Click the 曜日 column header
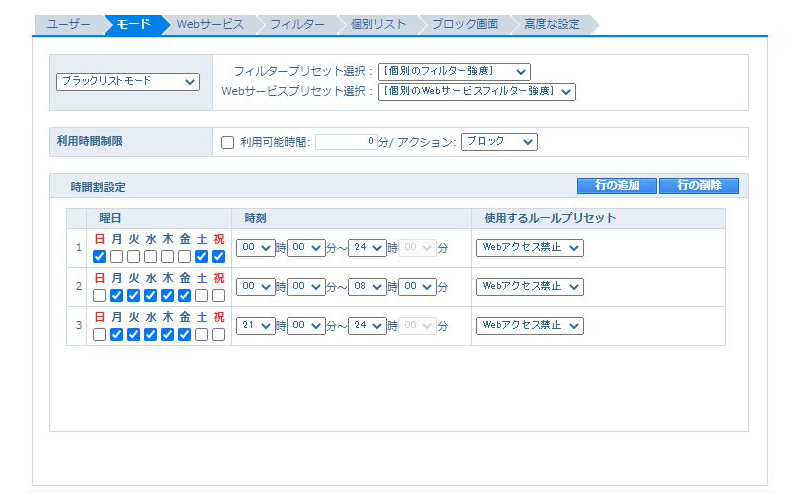Image resolution: width=800 pixels, height=500 pixels. [159, 218]
